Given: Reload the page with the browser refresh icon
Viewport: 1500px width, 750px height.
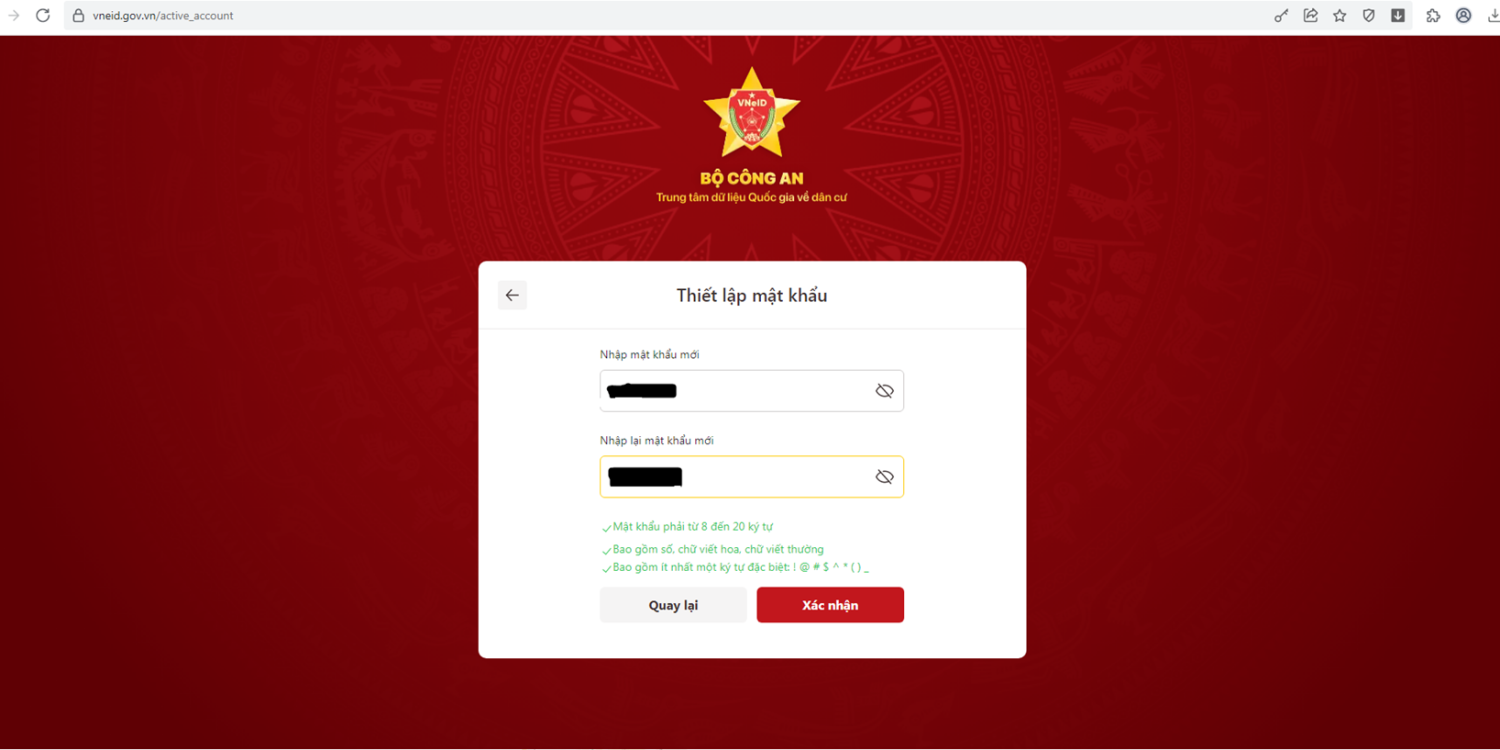Looking at the screenshot, I should click(43, 15).
